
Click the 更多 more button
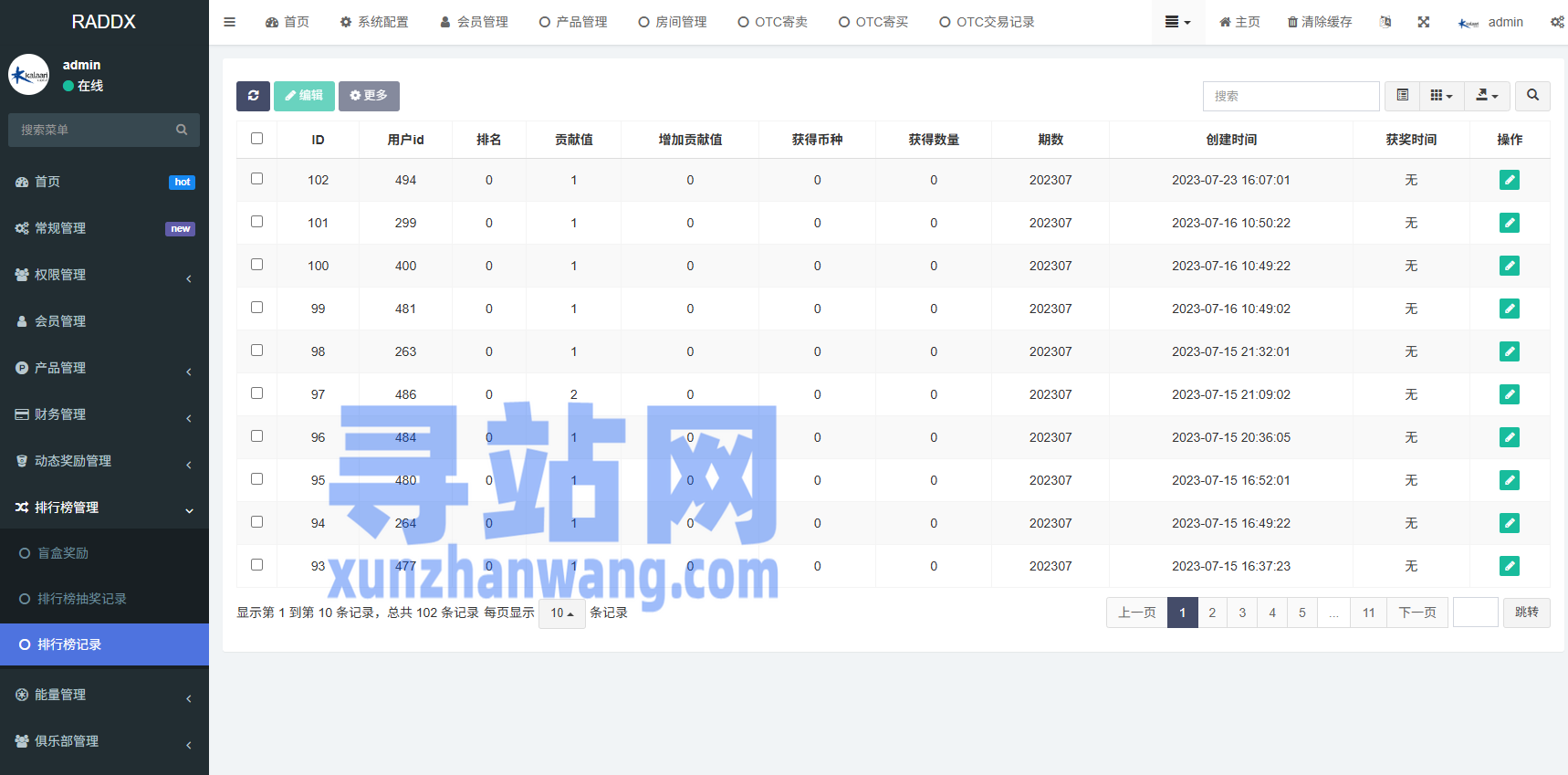tap(369, 96)
